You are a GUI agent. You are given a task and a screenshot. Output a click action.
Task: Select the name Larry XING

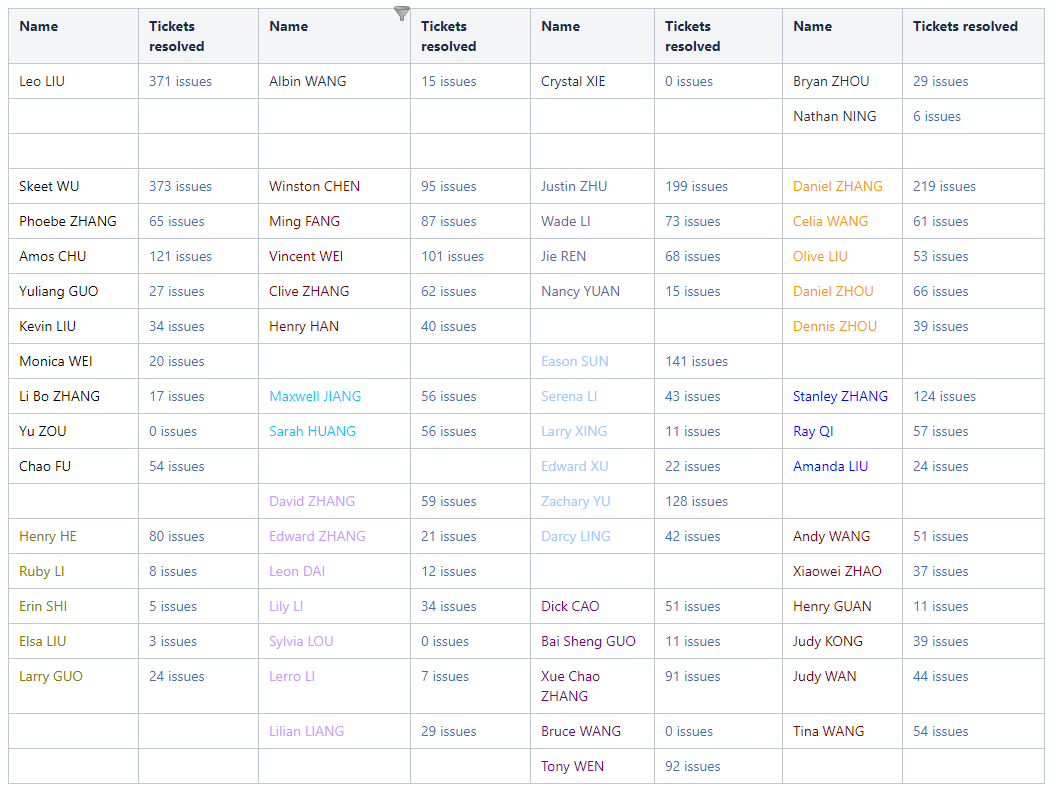click(574, 431)
